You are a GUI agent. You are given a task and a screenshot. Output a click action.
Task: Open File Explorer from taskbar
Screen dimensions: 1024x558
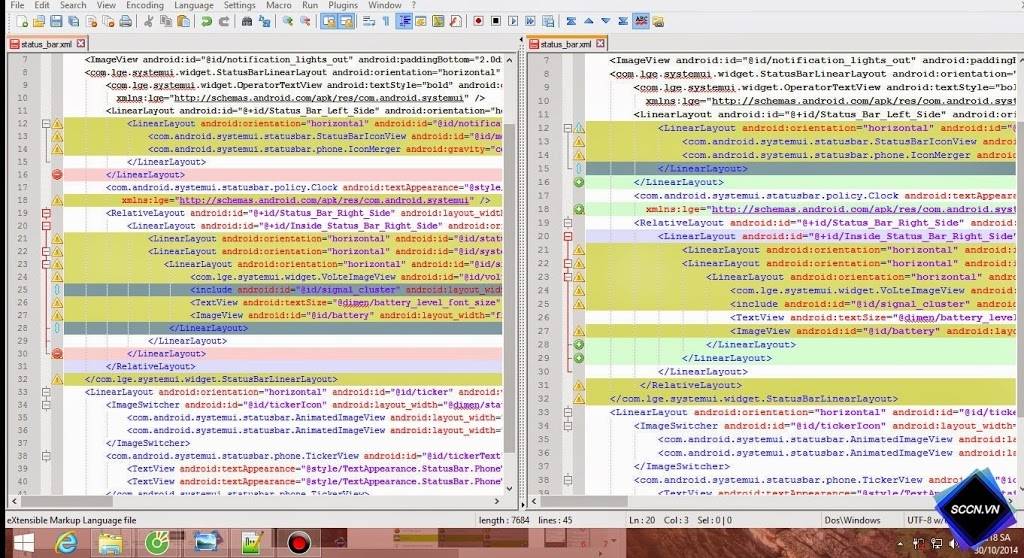111,543
